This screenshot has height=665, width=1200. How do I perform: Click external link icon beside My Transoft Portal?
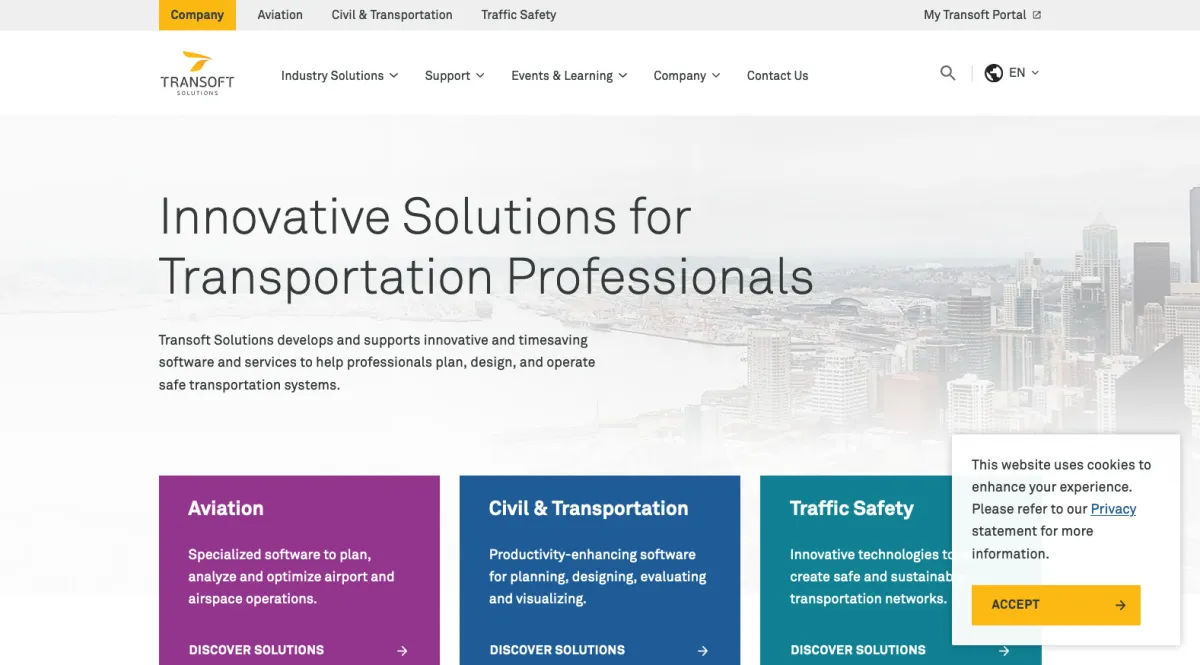[1037, 15]
